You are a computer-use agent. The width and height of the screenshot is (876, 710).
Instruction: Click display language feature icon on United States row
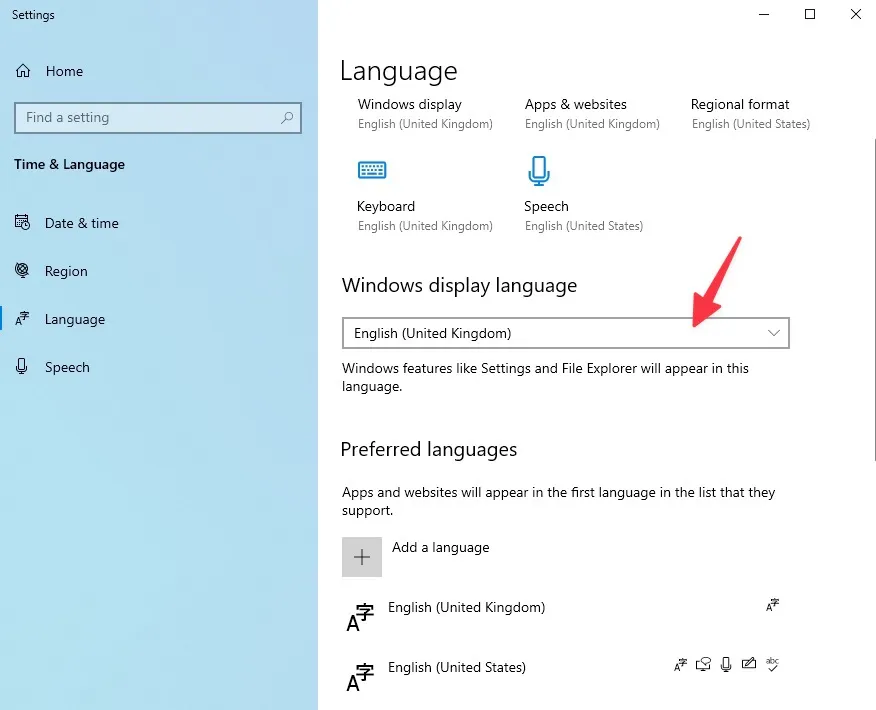[x=680, y=665]
